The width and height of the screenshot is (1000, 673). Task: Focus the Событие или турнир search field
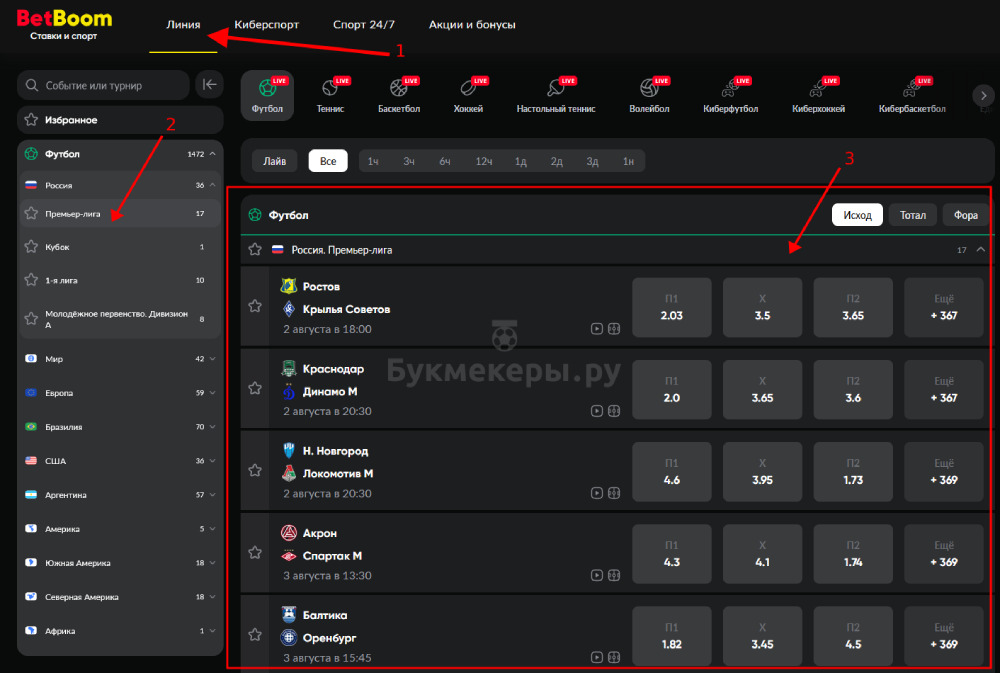pyautogui.click(x=103, y=85)
